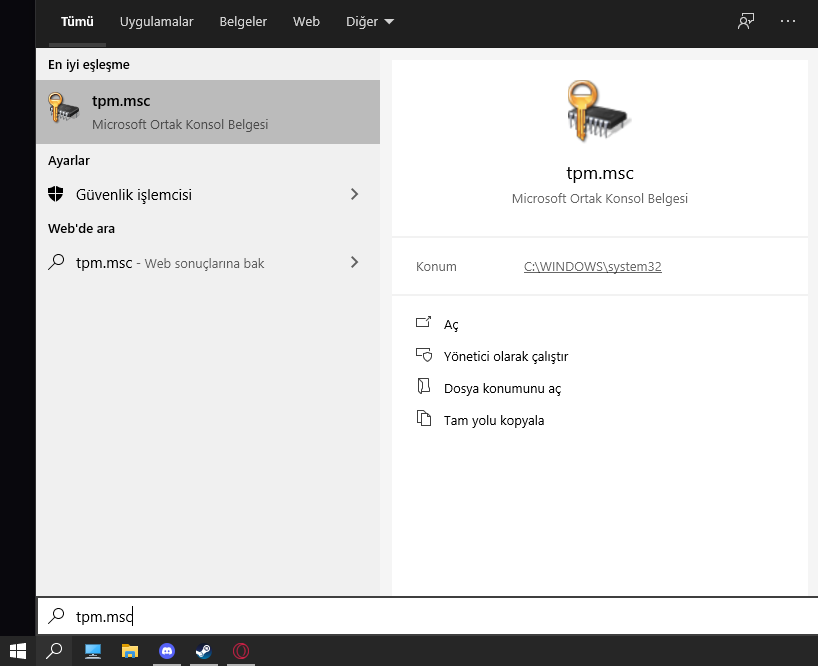Click the Ayarlar section heading
This screenshot has height=666, width=818.
click(x=69, y=161)
